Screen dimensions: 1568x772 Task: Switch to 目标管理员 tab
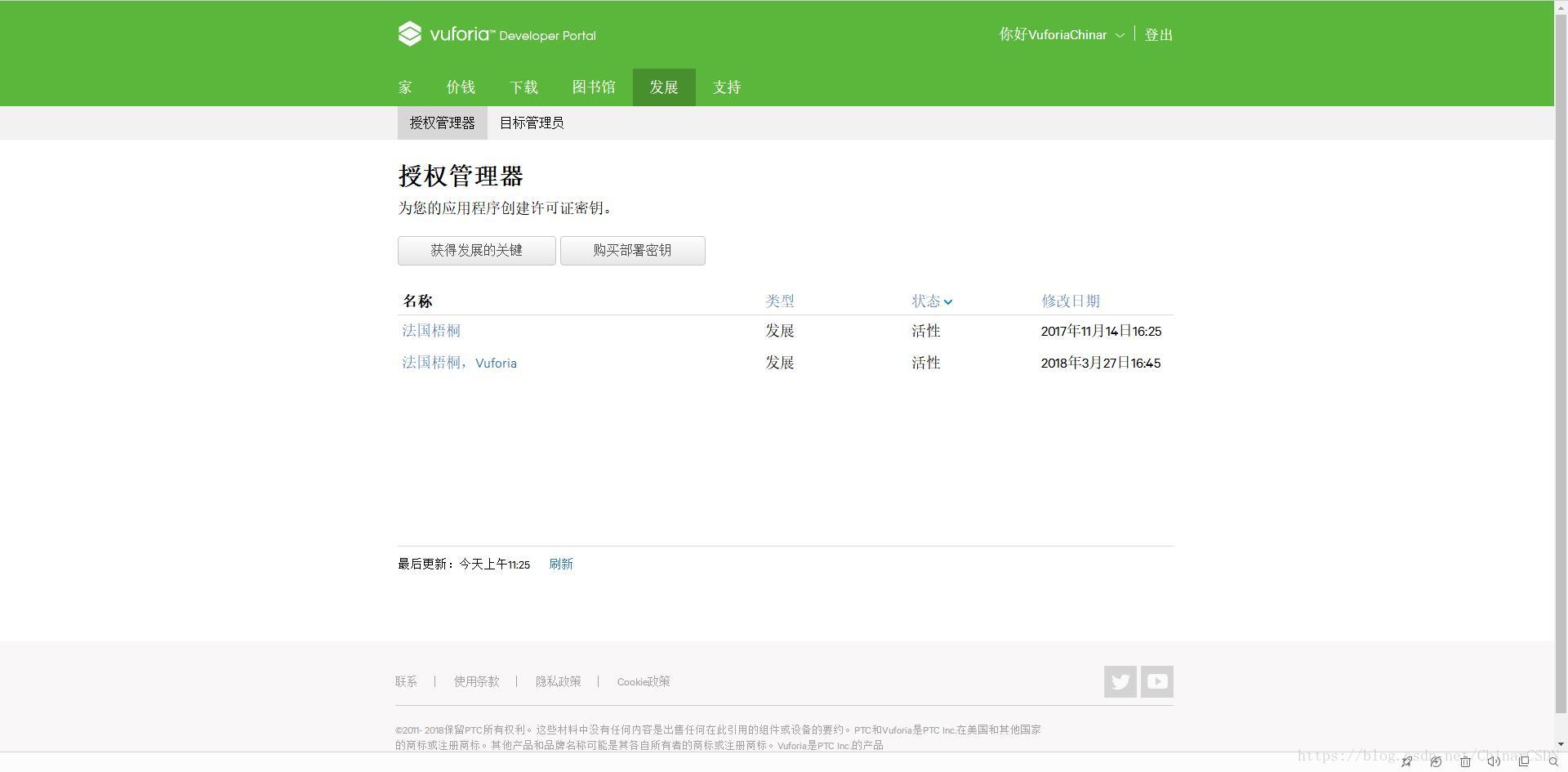(532, 123)
